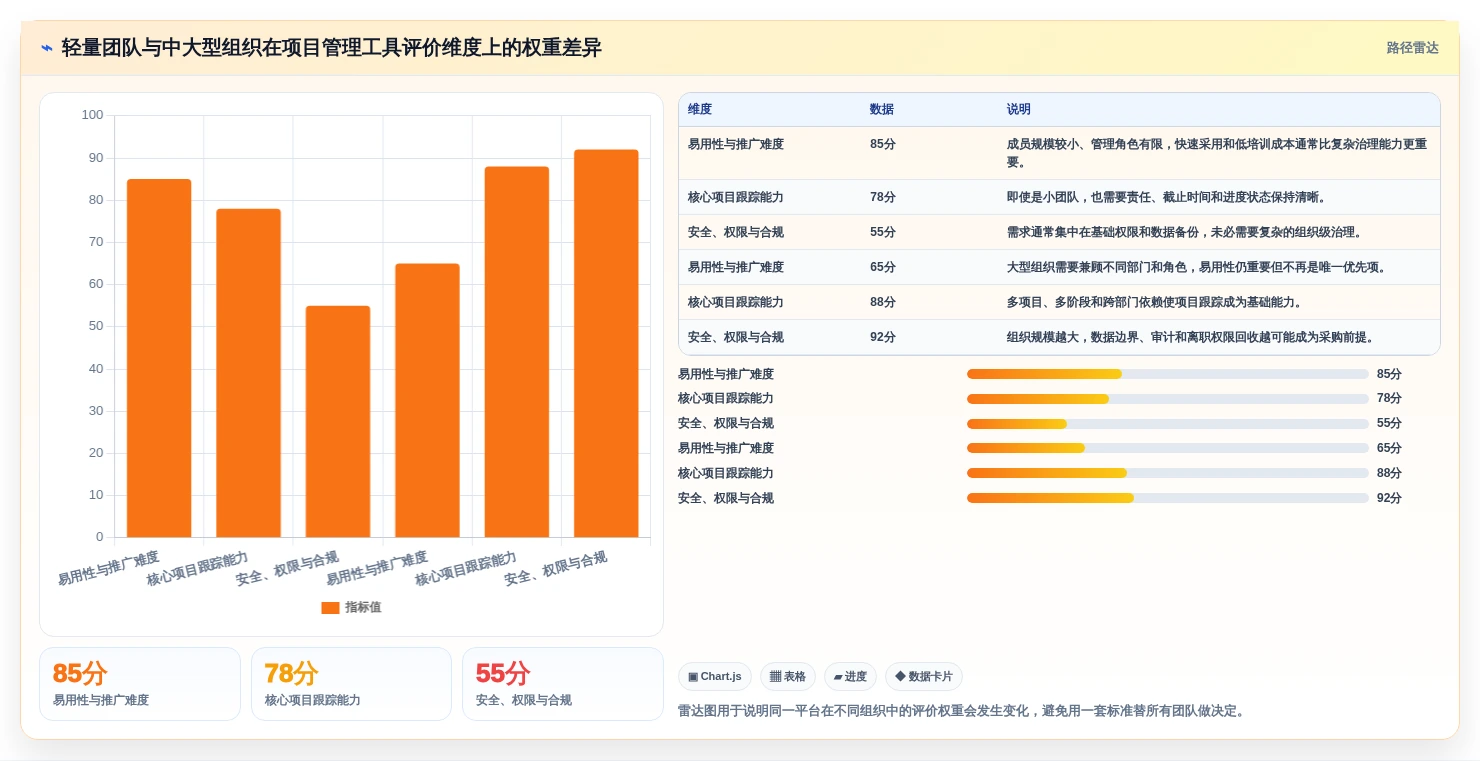
Task: Click the y-axis tick label 50
Action: 96,326
